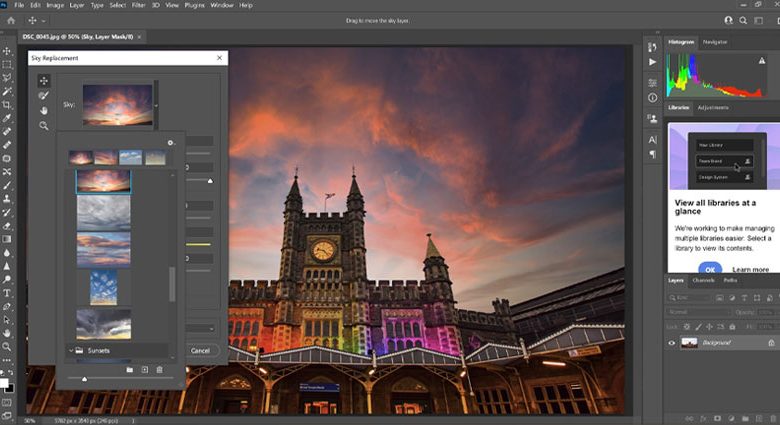The height and width of the screenshot is (425, 780).
Task: Toggle Quick Mask mode
Action: click(7, 402)
